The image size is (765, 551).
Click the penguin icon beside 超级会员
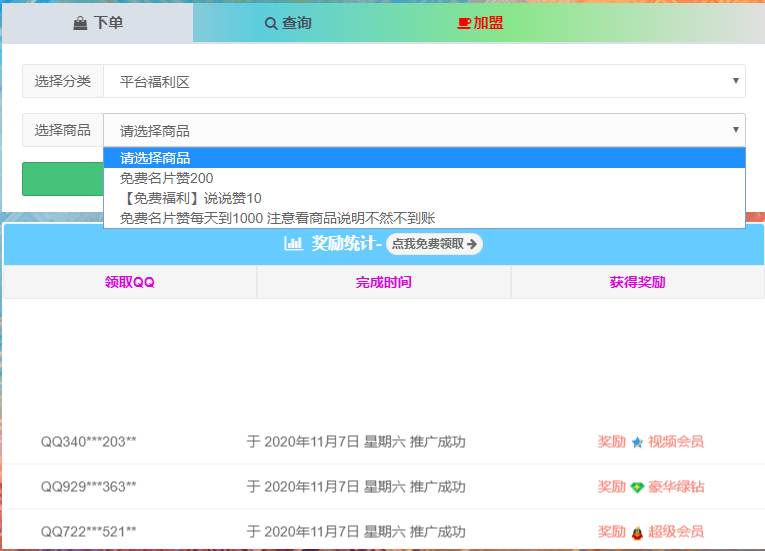point(637,532)
